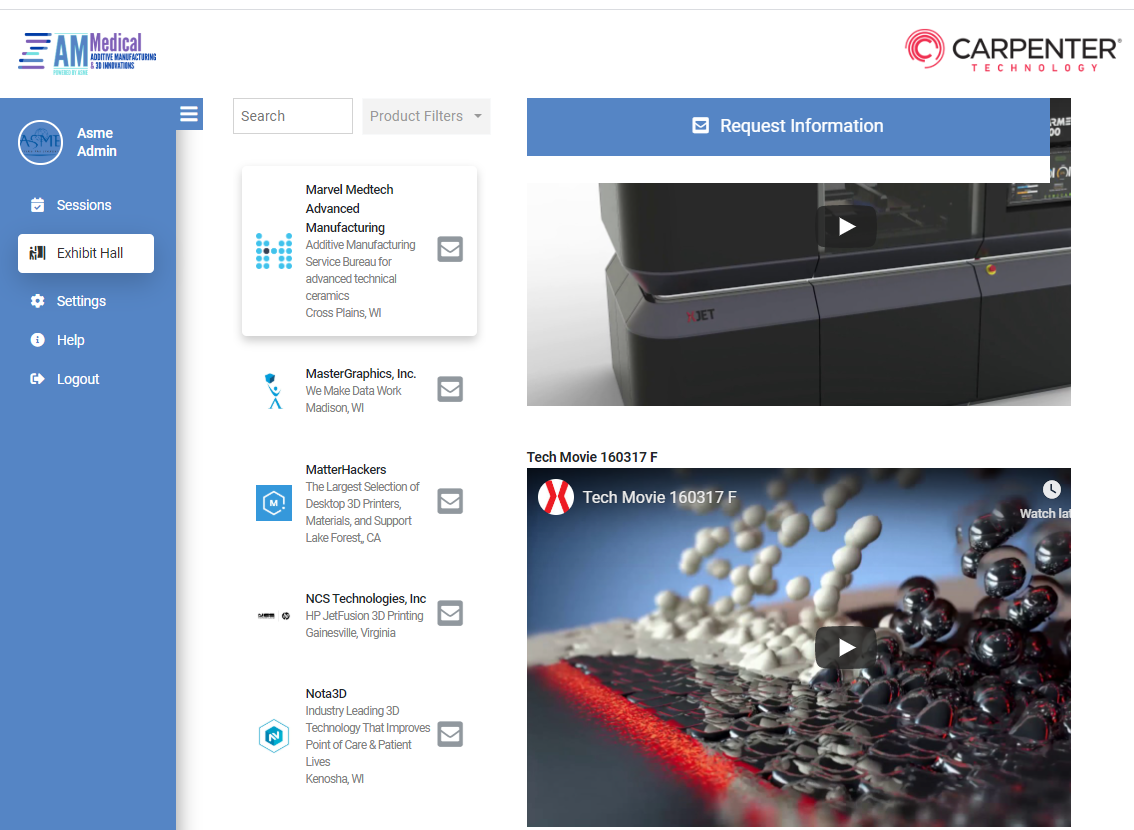Click the Exhibit Hall booth icon
This screenshot has height=830, width=1134.
point(38,253)
